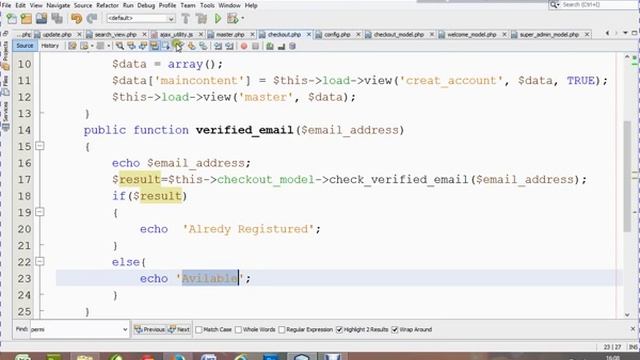The height and width of the screenshot is (360, 640).
Task: Click the scroll down arrow of editor scrollbar
Action: tap(627, 315)
